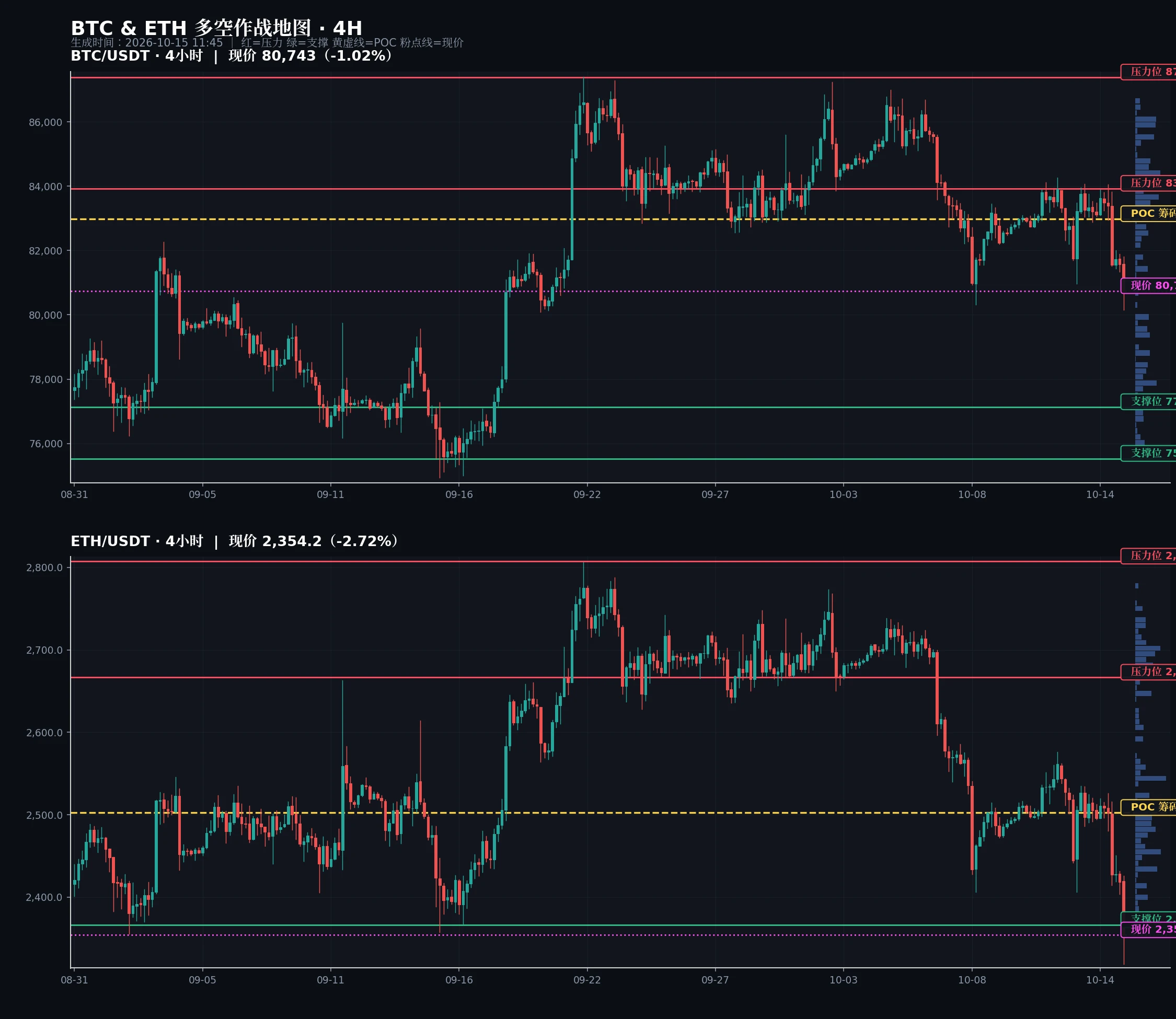
Task: Click the '09-16' date under the ETH chart
Action: (x=459, y=980)
